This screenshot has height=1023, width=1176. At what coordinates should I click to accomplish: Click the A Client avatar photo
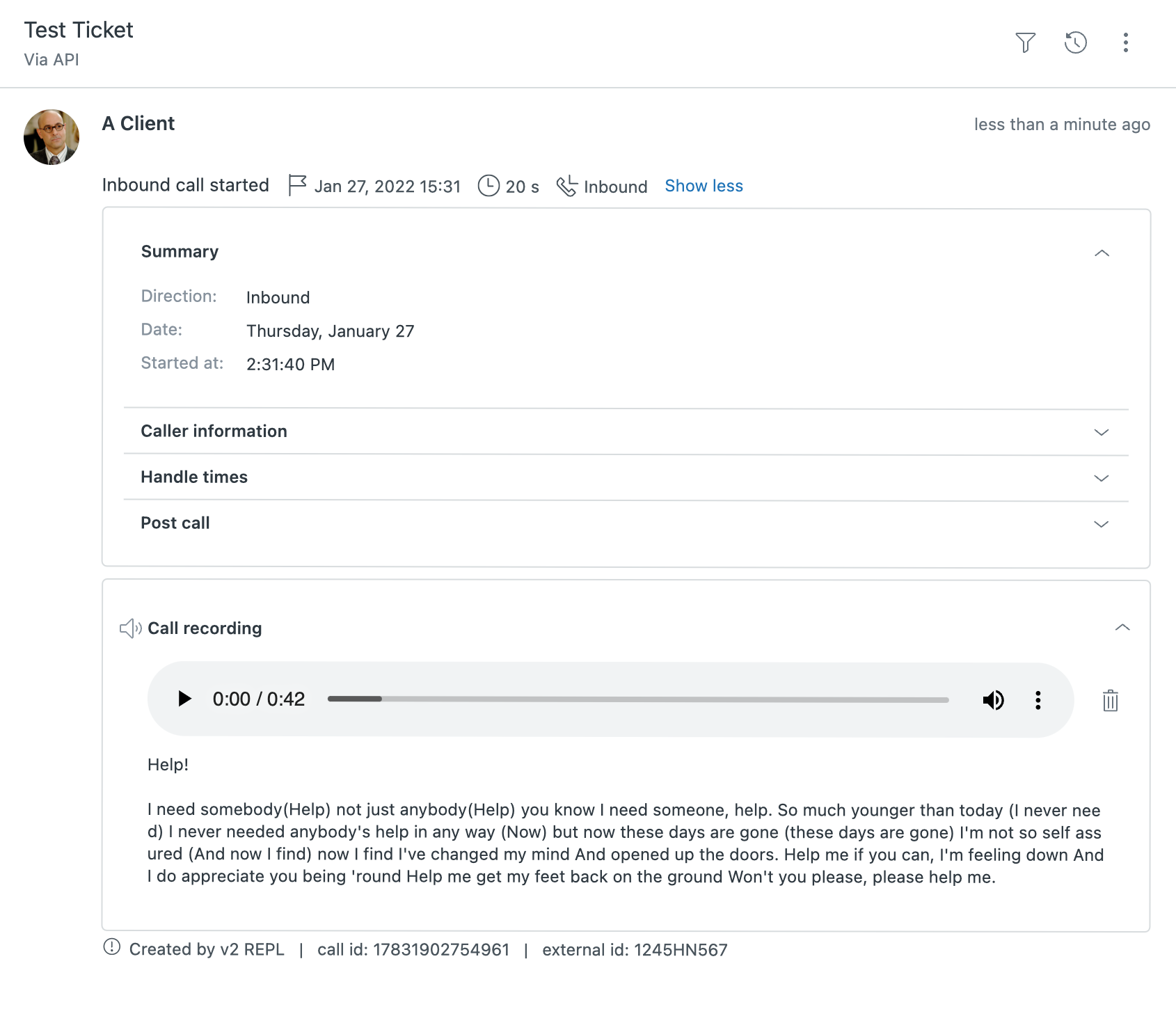pos(51,137)
